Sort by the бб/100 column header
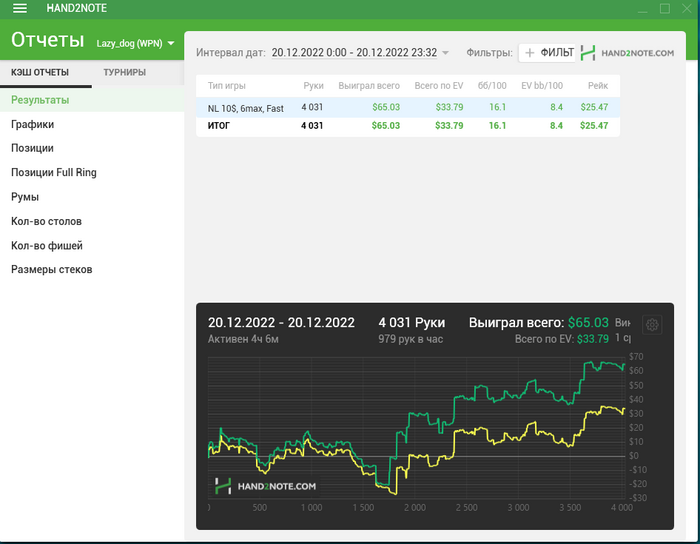The height and width of the screenshot is (544, 700). pos(492,86)
